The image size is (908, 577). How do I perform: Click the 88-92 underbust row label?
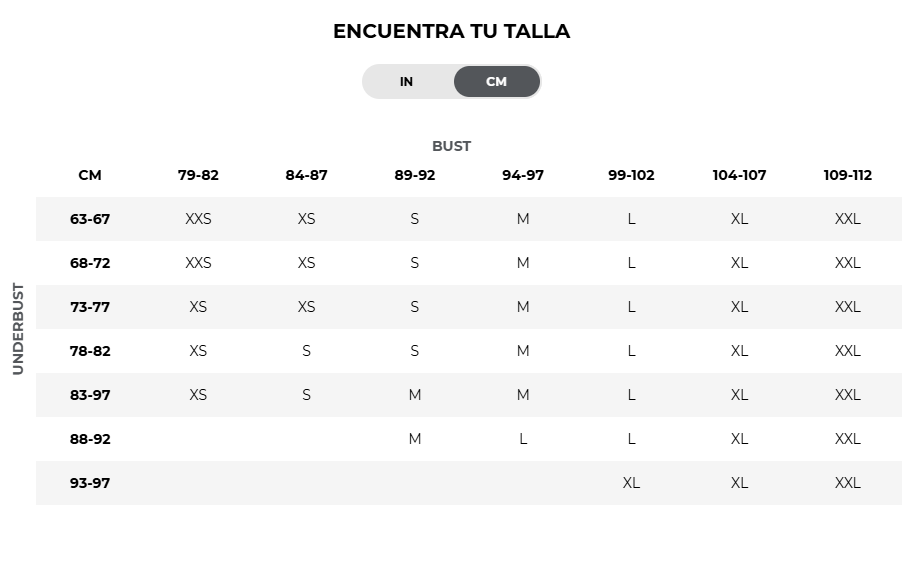point(90,439)
